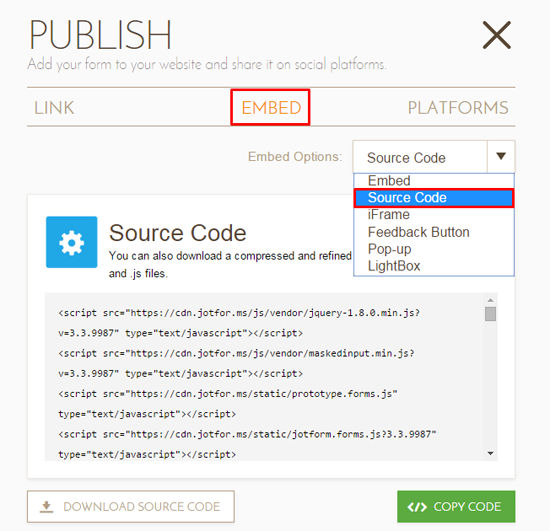Choose Embed from the options list
The width and height of the screenshot is (550, 531).
[x=434, y=181]
